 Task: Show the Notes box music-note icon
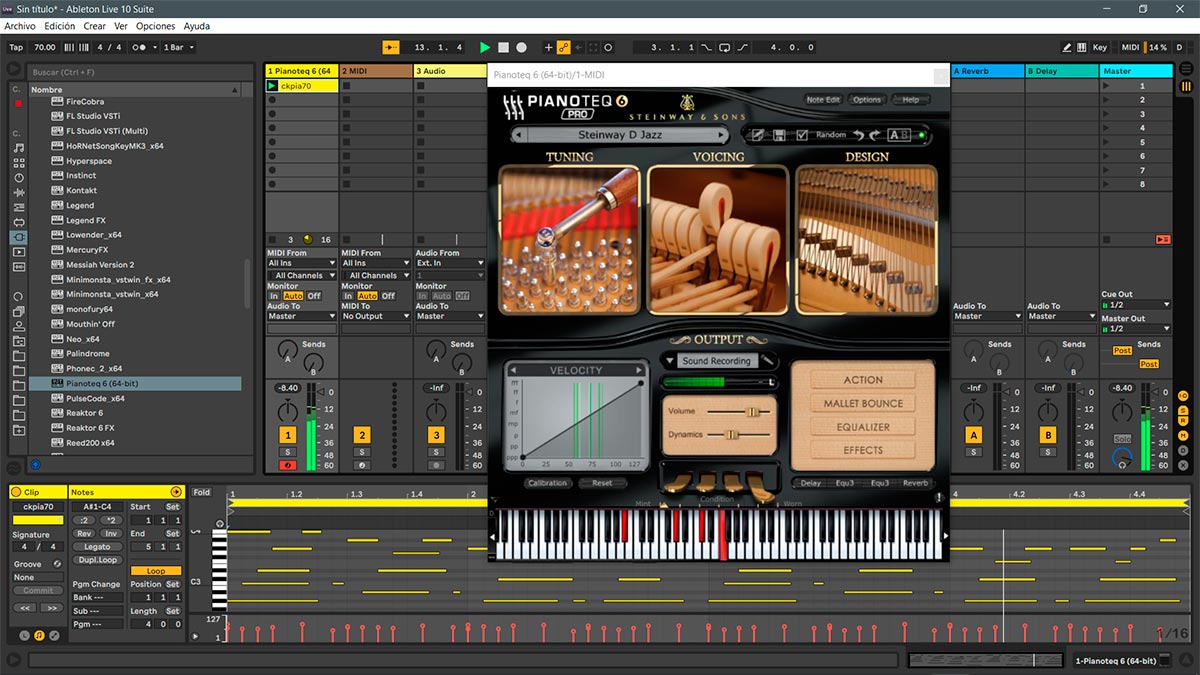click(x=39, y=635)
